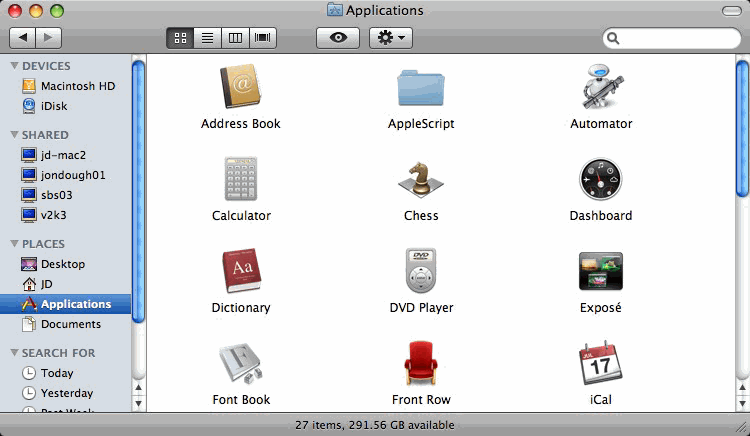Click the iDisk globe icon in sidebar
Image resolution: width=750 pixels, height=436 pixels.
pyautogui.click(x=29, y=106)
